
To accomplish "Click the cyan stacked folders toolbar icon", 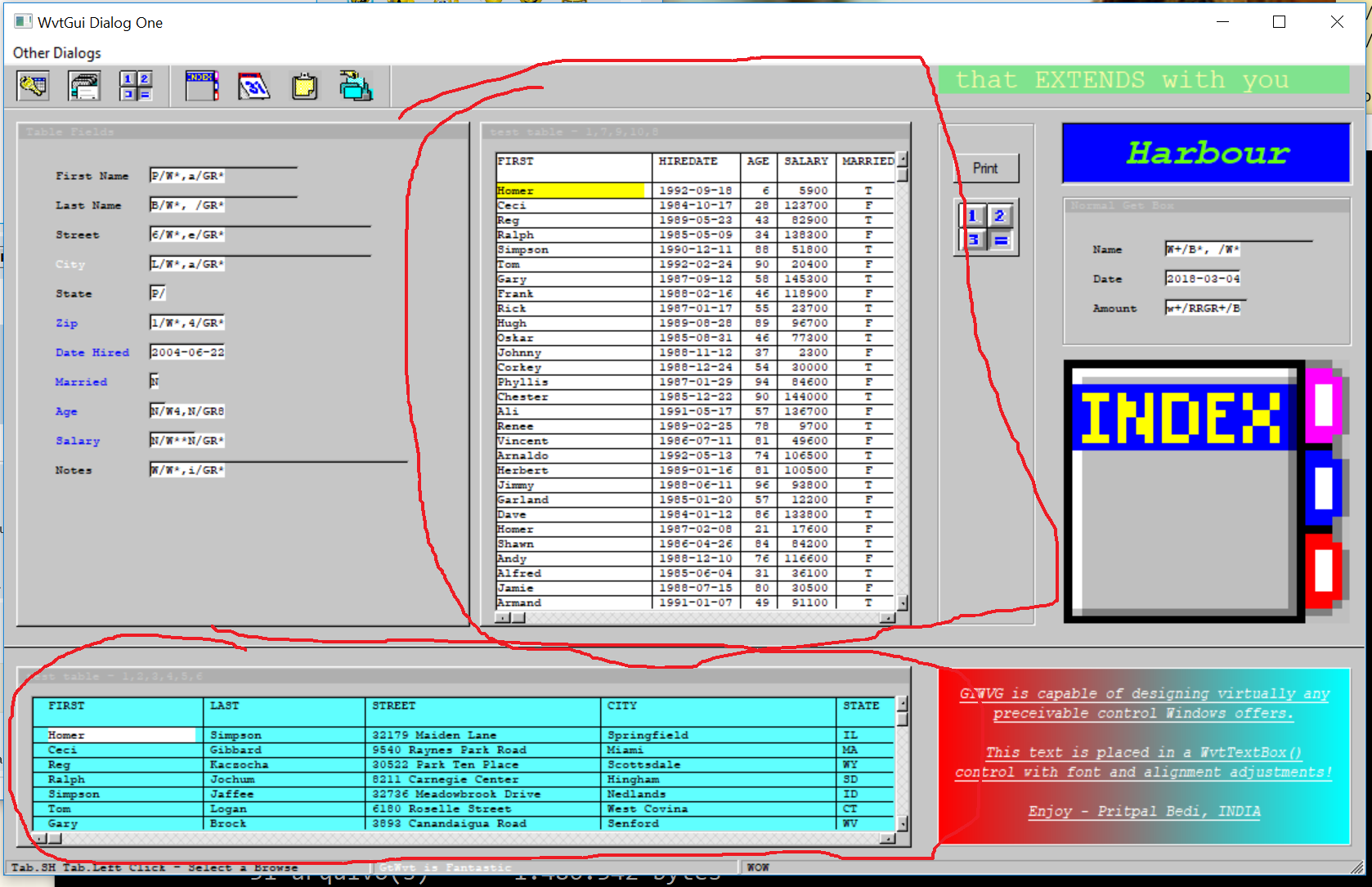I will [356, 86].
